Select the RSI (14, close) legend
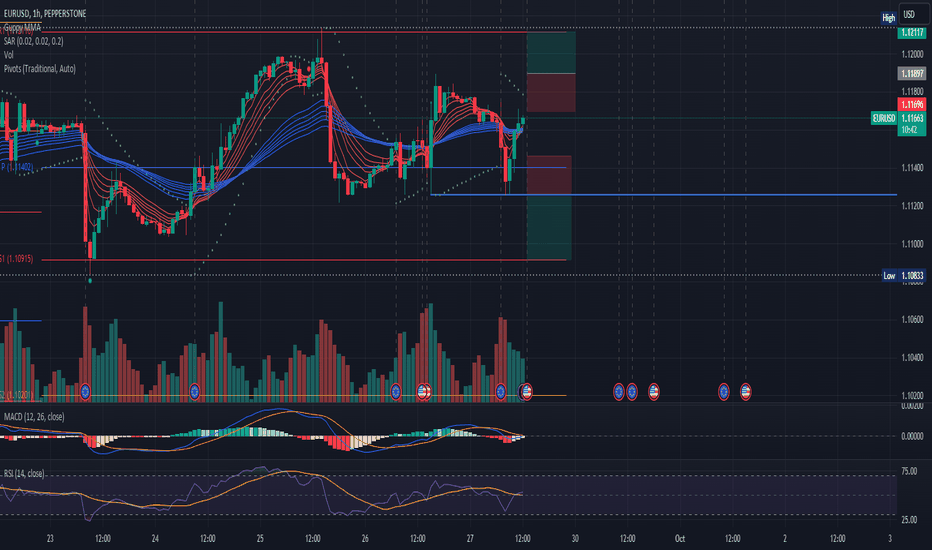Viewport: 932px width, 550px height. [x=24, y=473]
